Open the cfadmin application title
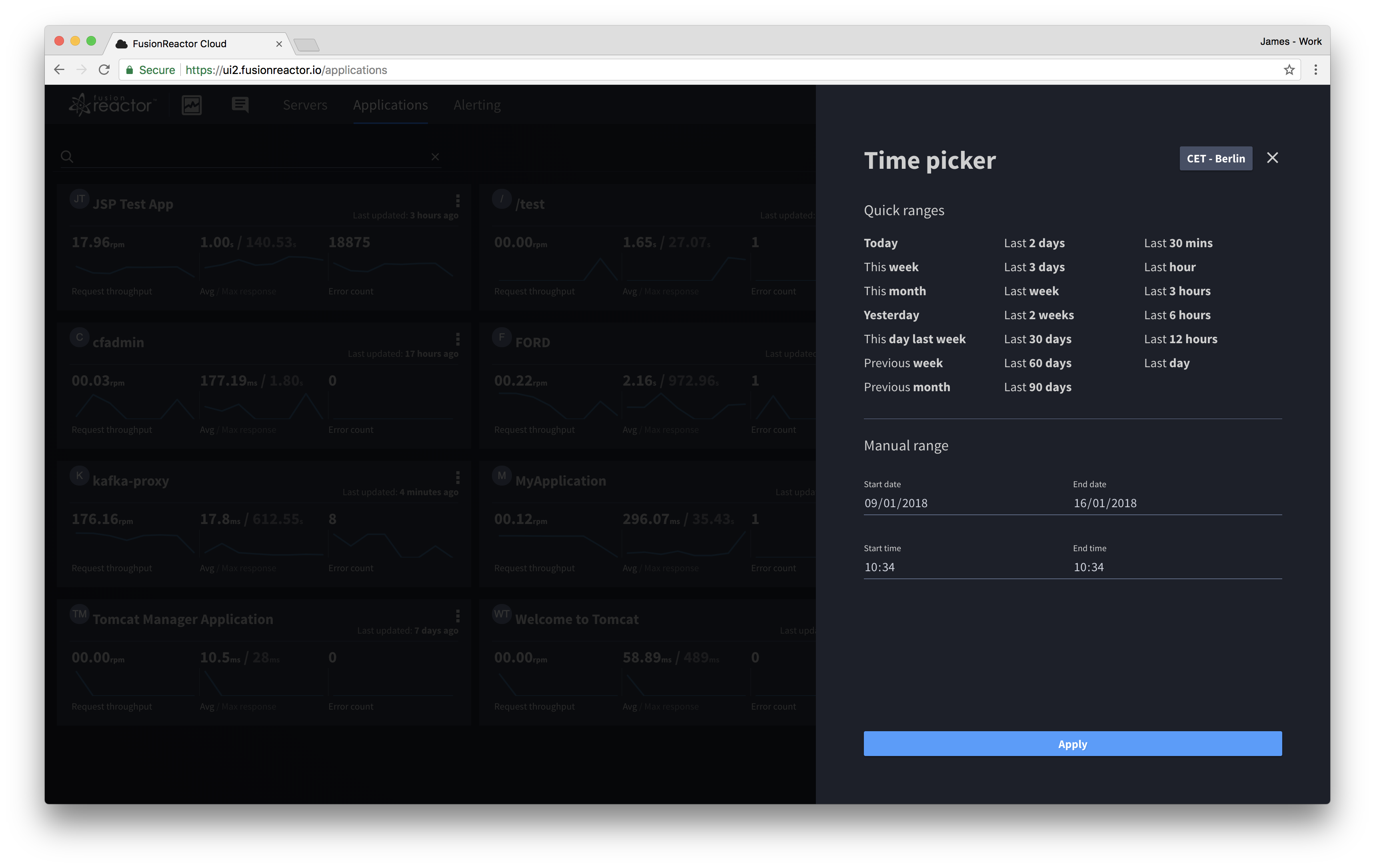This screenshot has height=868, width=1375. pos(118,342)
